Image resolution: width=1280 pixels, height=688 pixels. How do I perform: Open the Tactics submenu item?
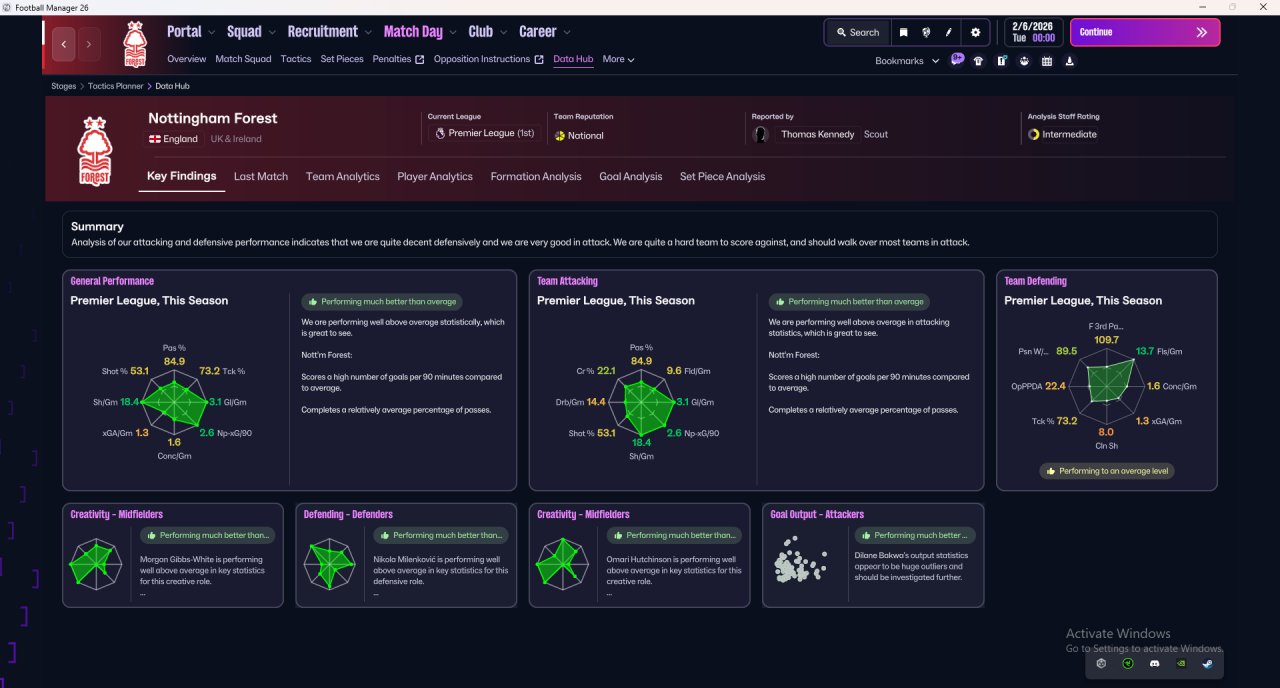[296, 59]
